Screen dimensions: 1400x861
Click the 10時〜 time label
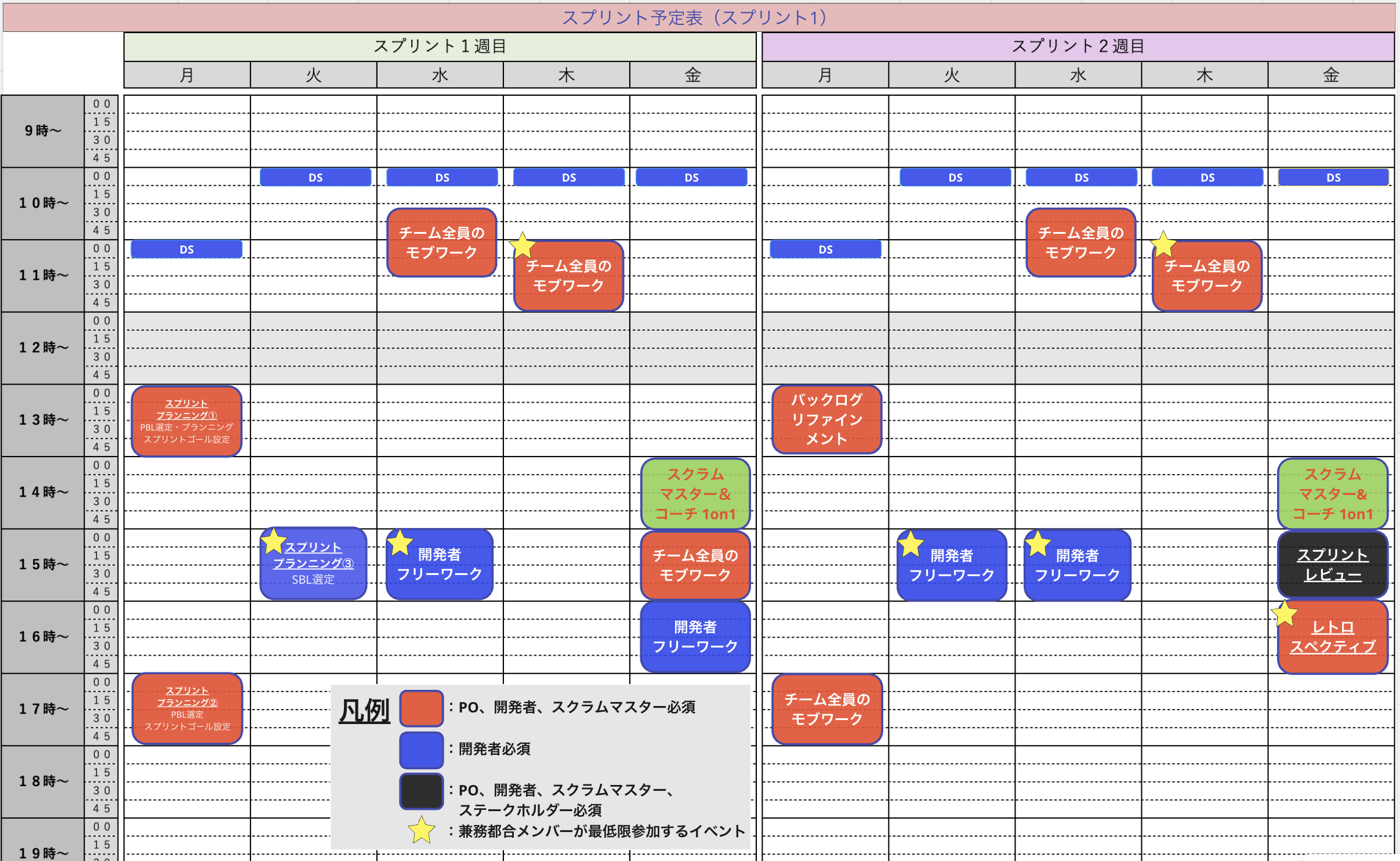point(43,203)
